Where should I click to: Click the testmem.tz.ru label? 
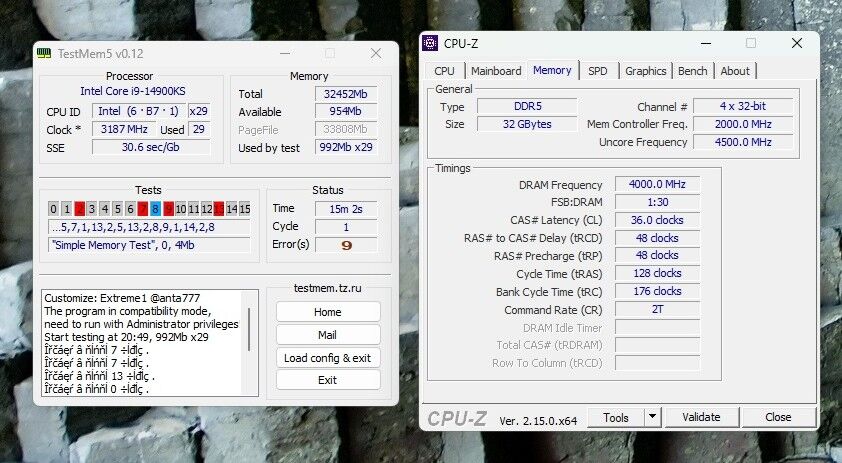(x=328, y=288)
